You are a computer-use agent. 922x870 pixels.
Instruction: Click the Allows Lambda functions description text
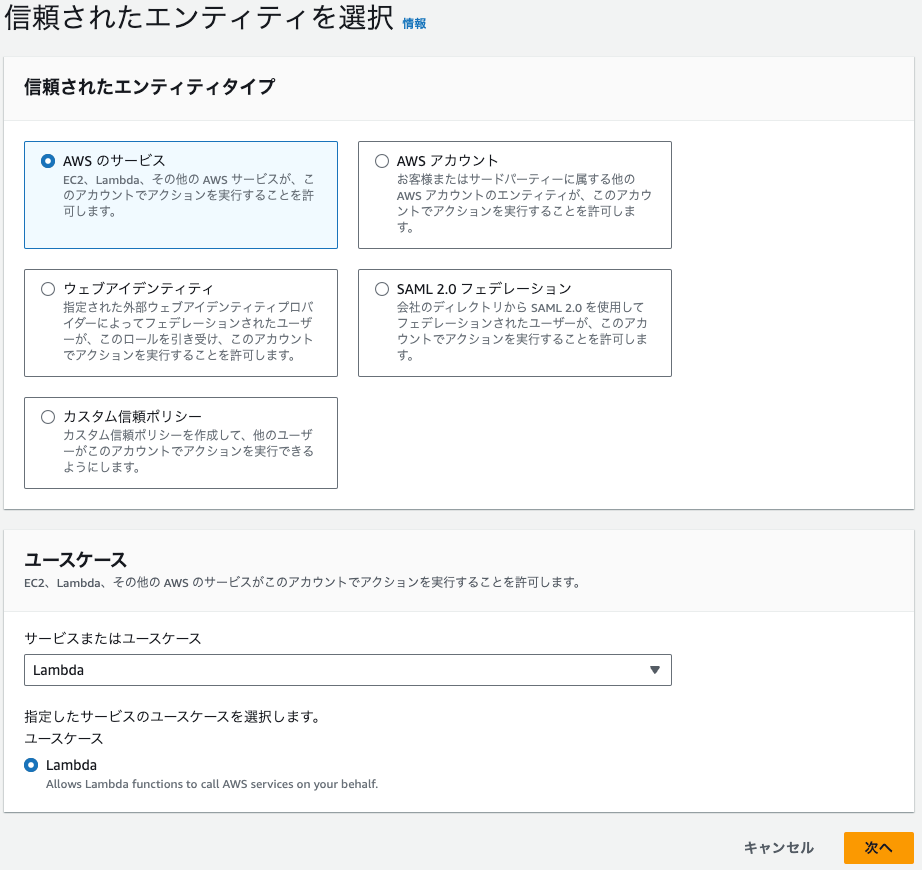click(212, 784)
